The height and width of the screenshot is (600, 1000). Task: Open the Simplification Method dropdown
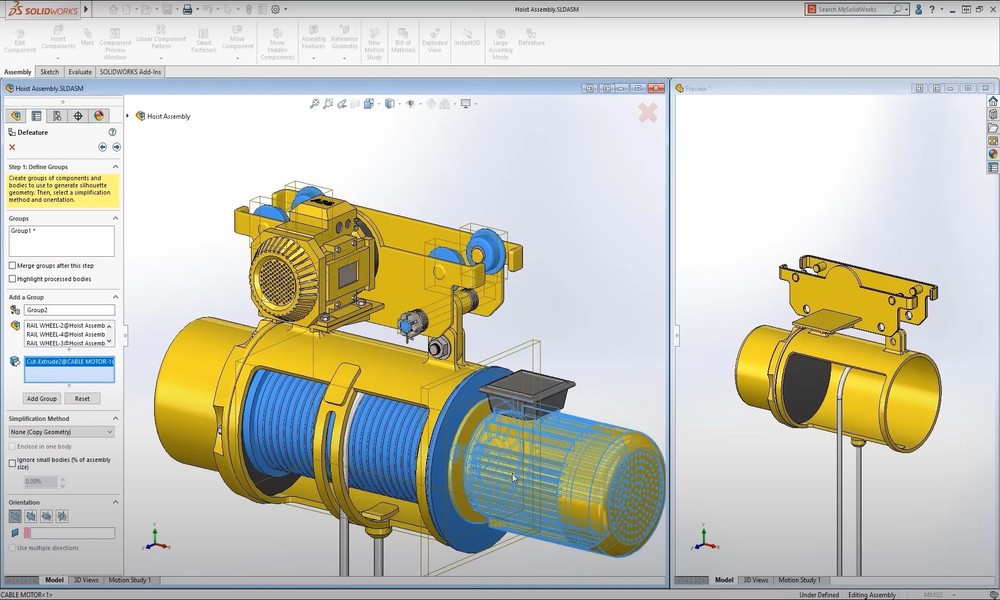pyautogui.click(x=61, y=432)
